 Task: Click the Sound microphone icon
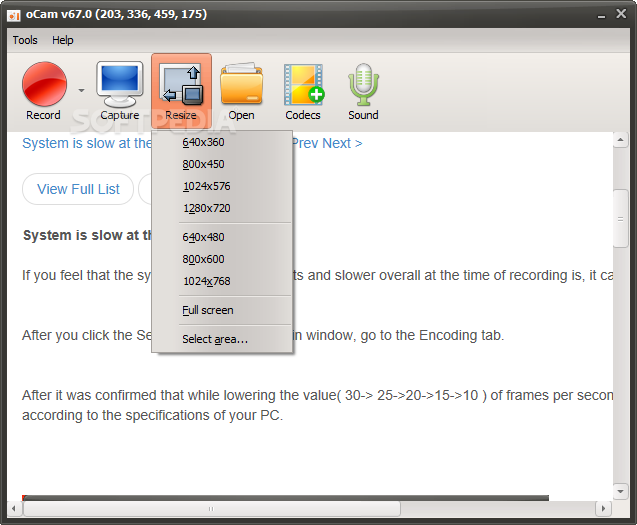(x=363, y=85)
